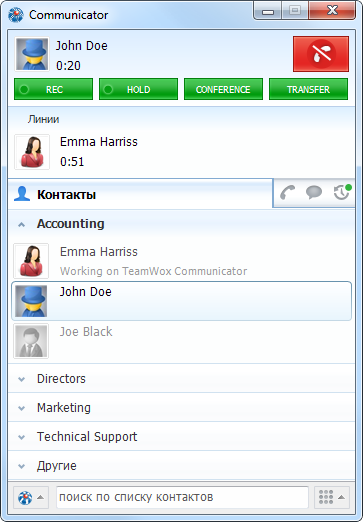
Task: Open the dial pad dropdown
Action: [x=332, y=497]
